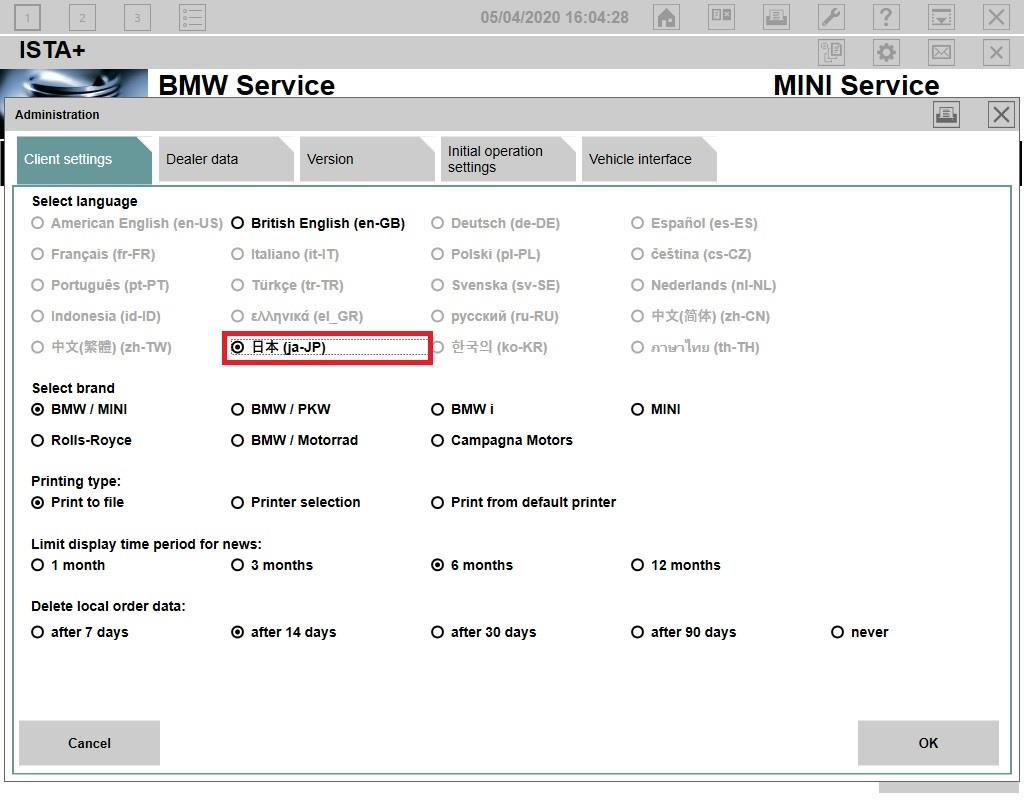Viewport: 1024px width, 800px height.
Task: Select Português (pt-PT) language
Action: [100, 285]
